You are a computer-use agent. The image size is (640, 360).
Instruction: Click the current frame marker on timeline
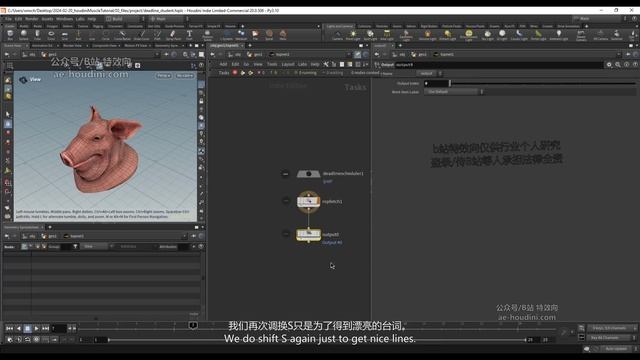(x=193, y=325)
